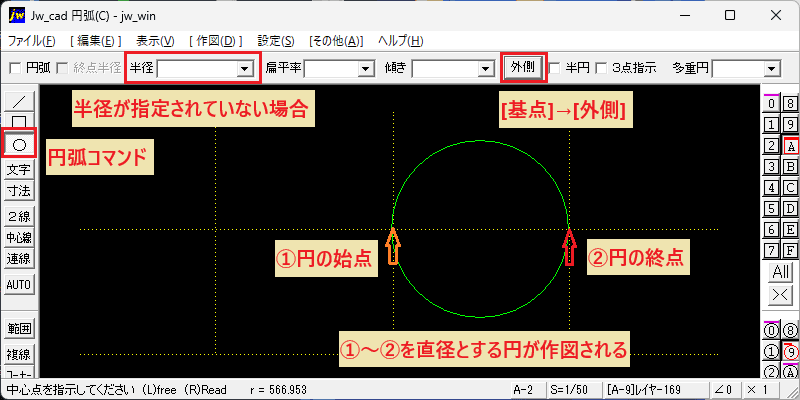This screenshot has height=400, width=800.
Task: Select circled layer group 9
Action: pyautogui.click(x=790, y=352)
